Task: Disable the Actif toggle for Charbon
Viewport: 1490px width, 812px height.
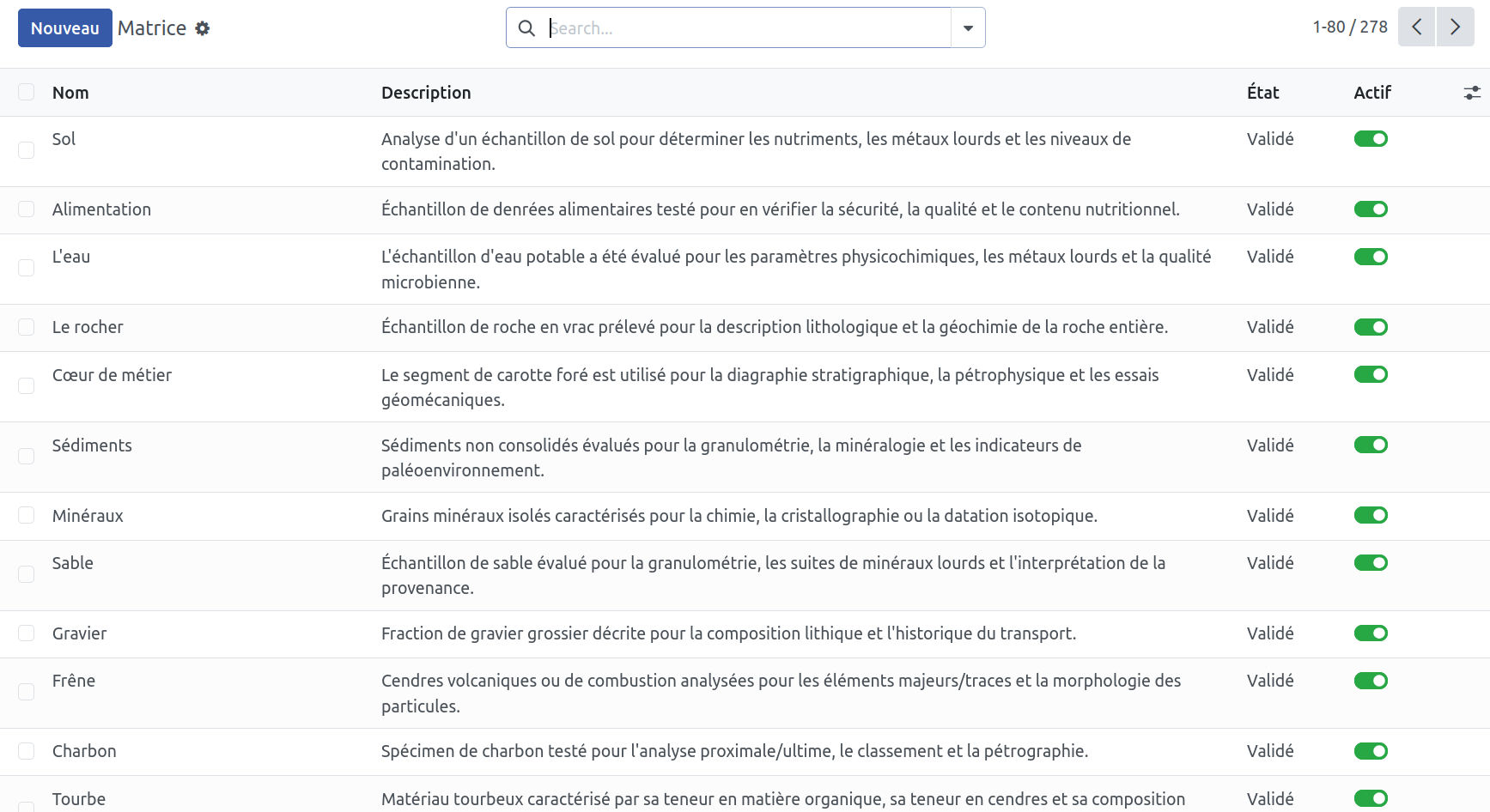Action: [x=1371, y=751]
